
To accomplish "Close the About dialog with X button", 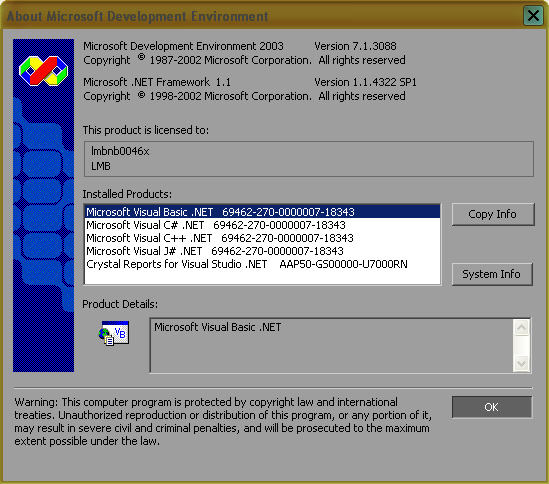I will point(533,15).
